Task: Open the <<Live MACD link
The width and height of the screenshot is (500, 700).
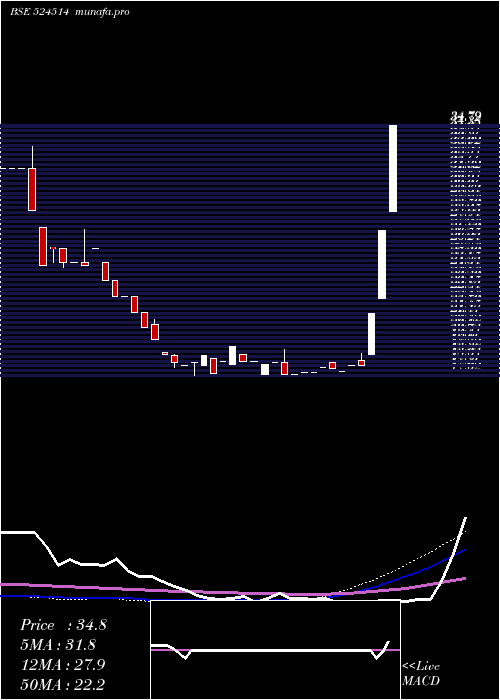Action: point(421,673)
